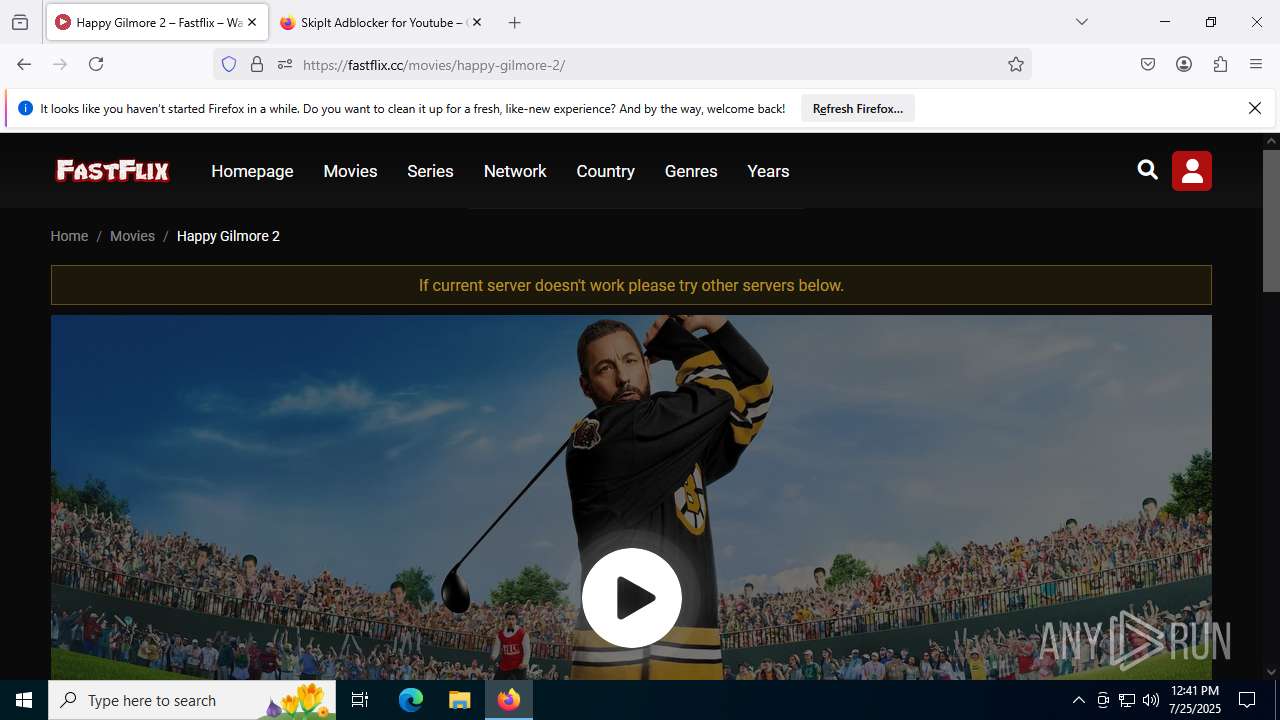Open the site search magnifier icon
Viewport: 1280px width, 720px height.
[x=1147, y=170]
